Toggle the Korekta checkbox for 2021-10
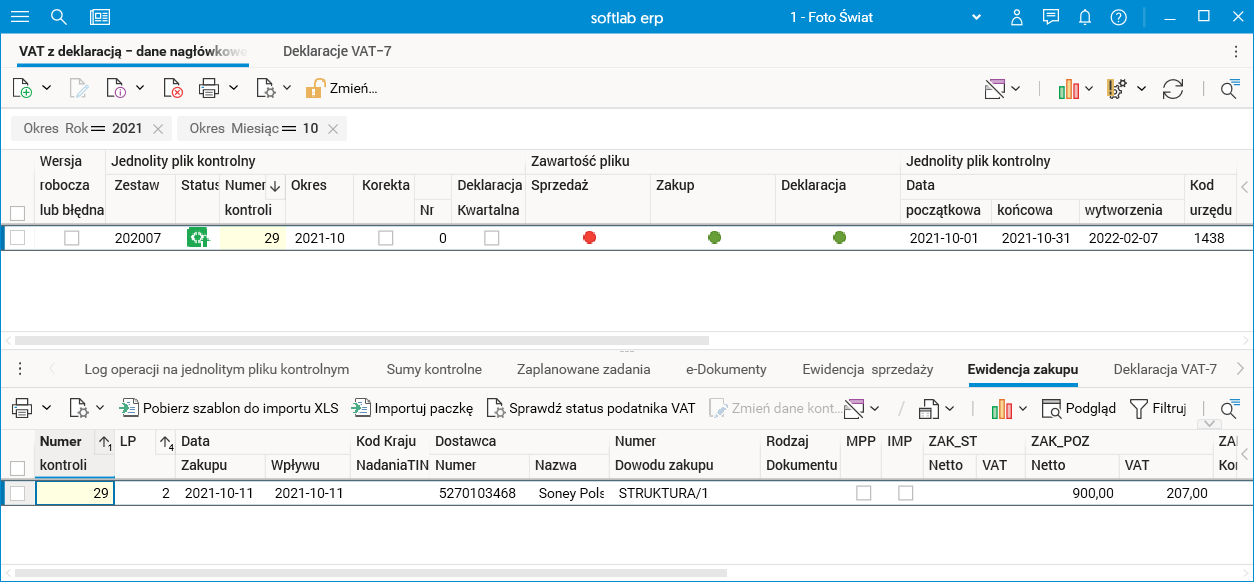Image resolution: width=1254 pixels, height=582 pixels. pyautogui.click(x=385, y=238)
